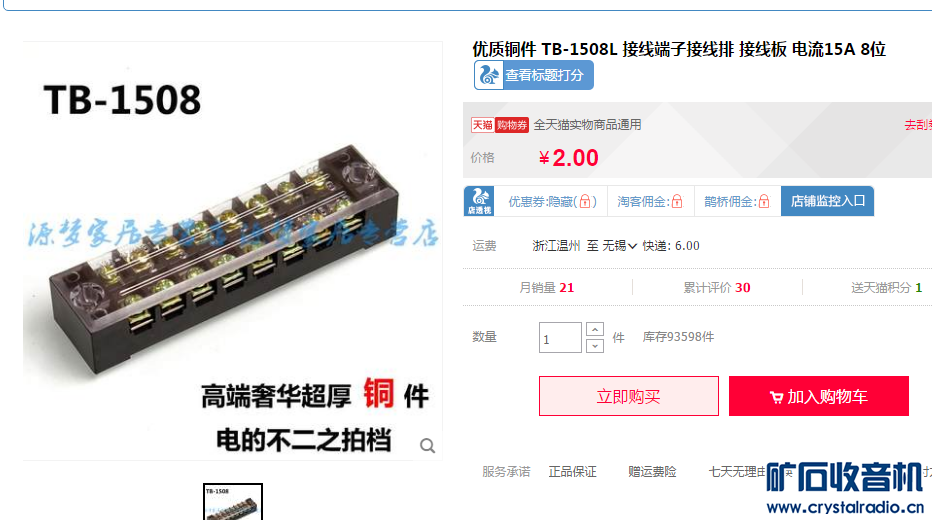The width and height of the screenshot is (932, 520).
Task: Click the 正品保证 service link
Action: (572, 472)
